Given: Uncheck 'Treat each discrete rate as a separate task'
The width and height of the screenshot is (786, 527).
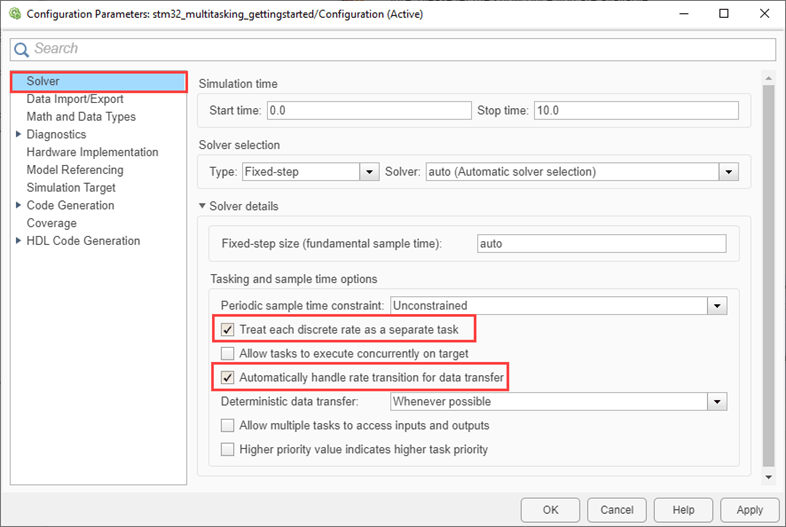Looking at the screenshot, I should coord(228,328).
